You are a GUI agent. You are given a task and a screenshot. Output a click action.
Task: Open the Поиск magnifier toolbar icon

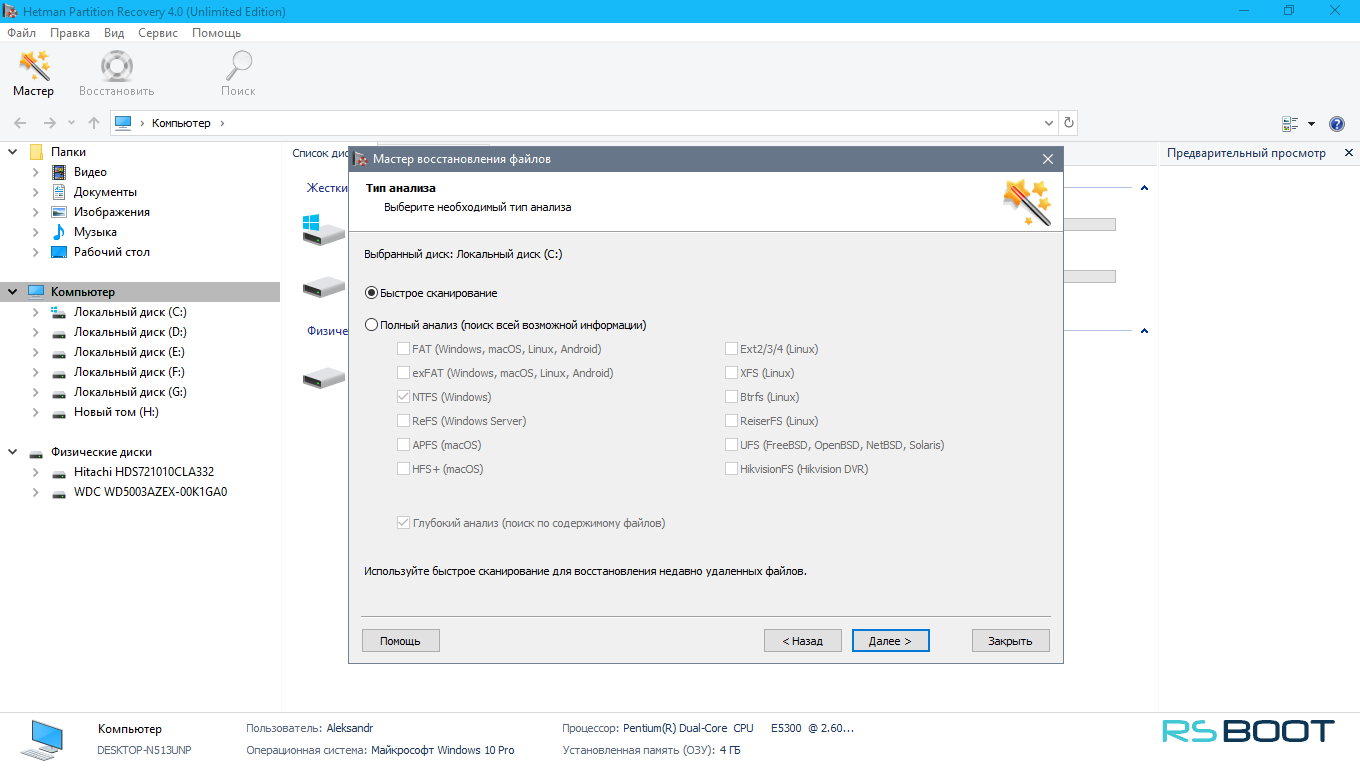coord(238,66)
